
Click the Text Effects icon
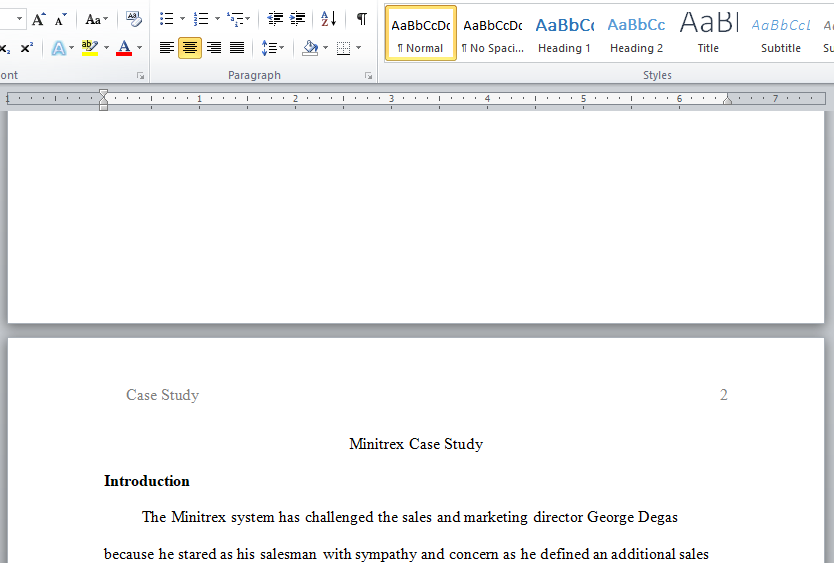point(58,48)
